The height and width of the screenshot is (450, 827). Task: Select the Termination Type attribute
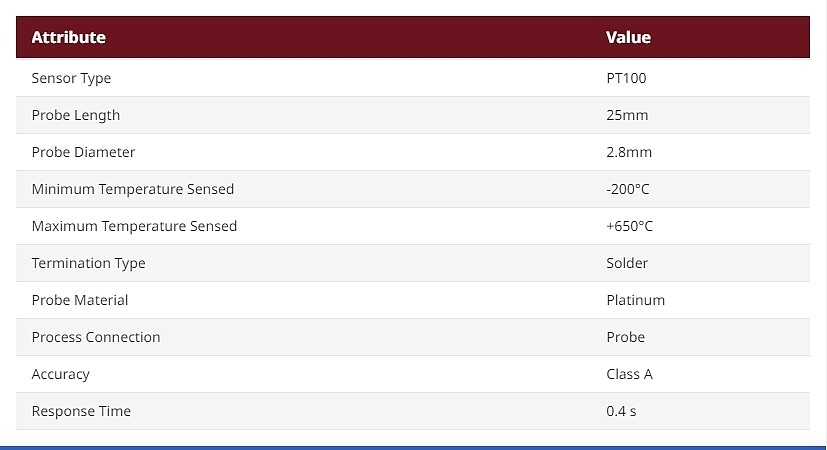(89, 263)
